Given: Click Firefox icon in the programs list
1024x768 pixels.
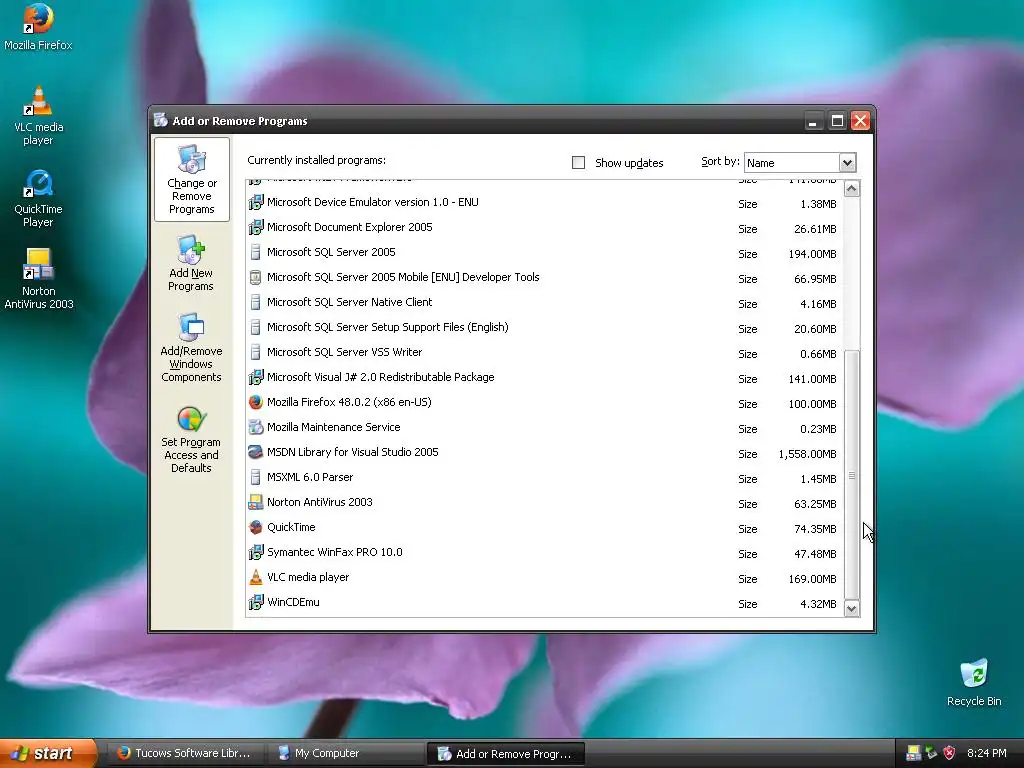Looking at the screenshot, I should (x=255, y=402).
